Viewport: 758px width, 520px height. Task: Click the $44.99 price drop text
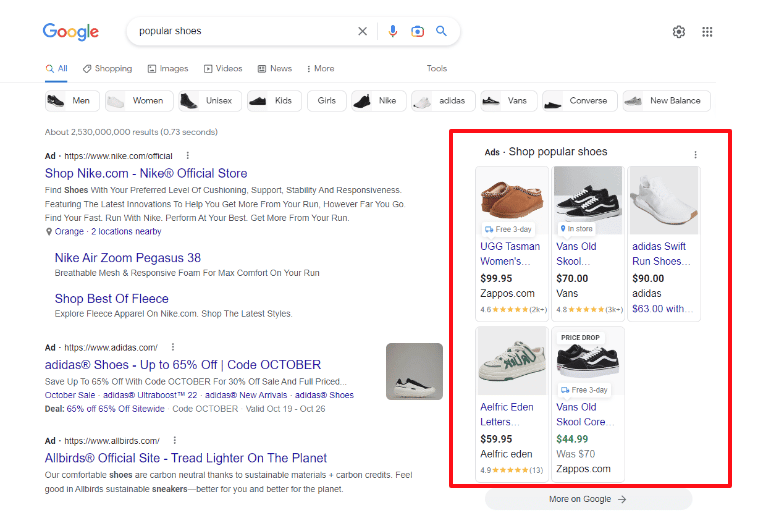pyautogui.click(x=572, y=439)
